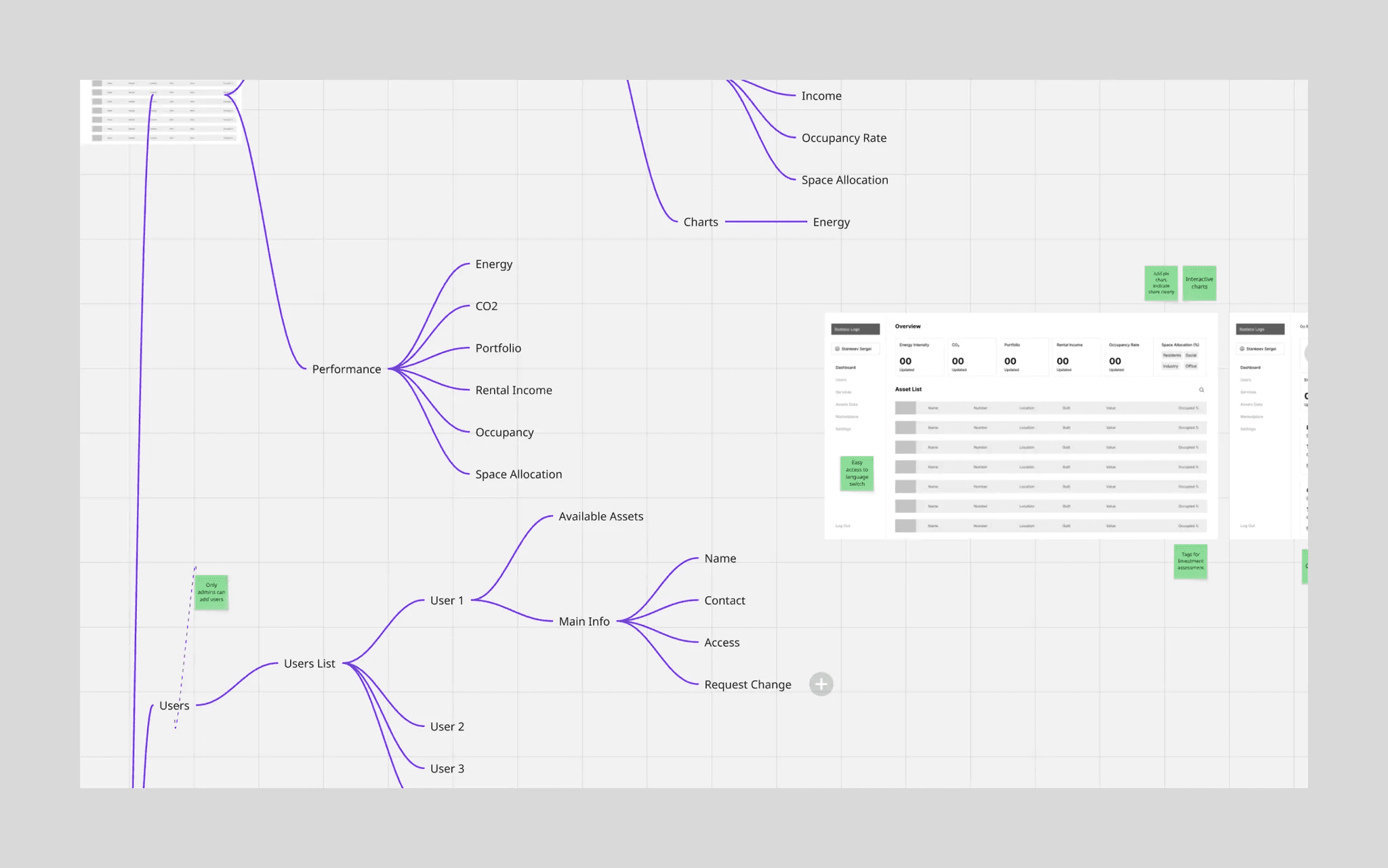The height and width of the screenshot is (868, 1388).
Task: Click the logo placeholder in the Overview wireframe
Action: (855, 329)
